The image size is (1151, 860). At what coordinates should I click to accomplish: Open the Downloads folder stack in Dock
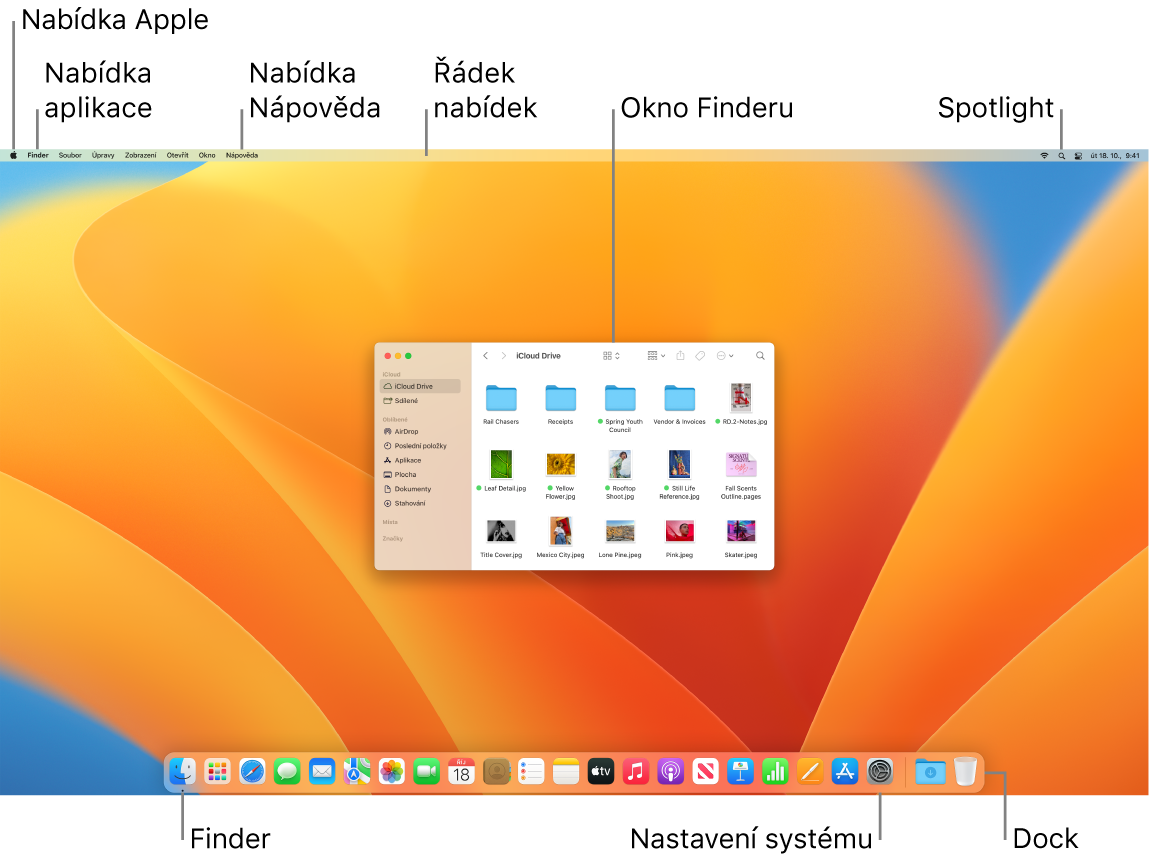click(930, 771)
